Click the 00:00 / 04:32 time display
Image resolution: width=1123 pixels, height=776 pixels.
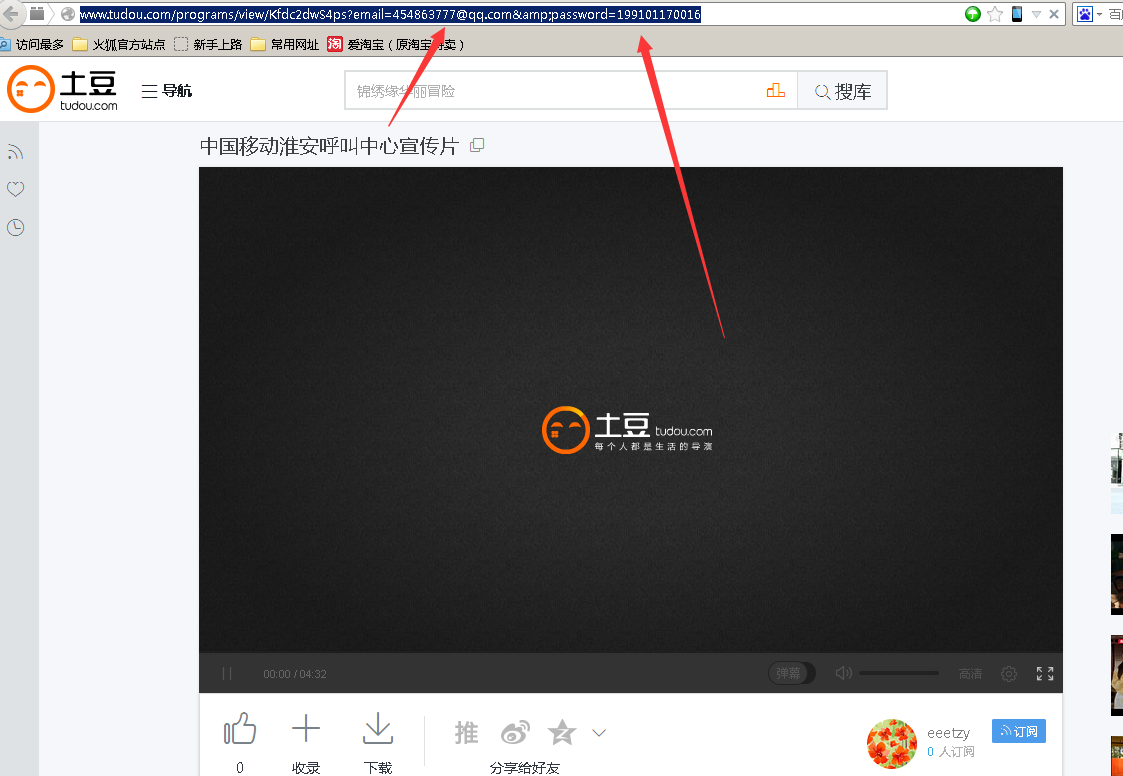point(294,674)
